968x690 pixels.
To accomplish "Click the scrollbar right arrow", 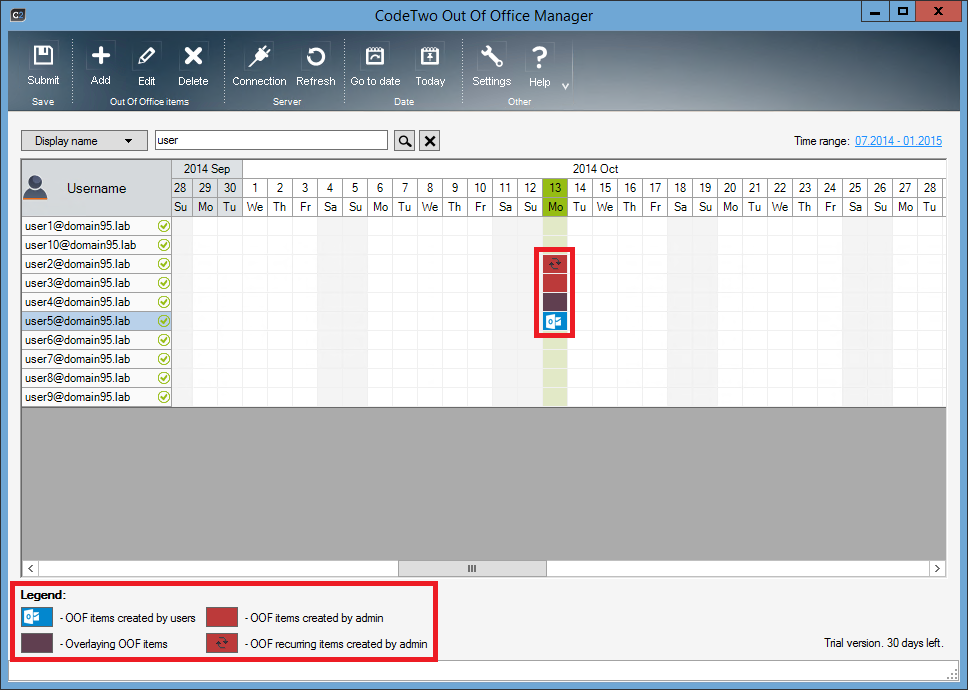I will click(937, 568).
